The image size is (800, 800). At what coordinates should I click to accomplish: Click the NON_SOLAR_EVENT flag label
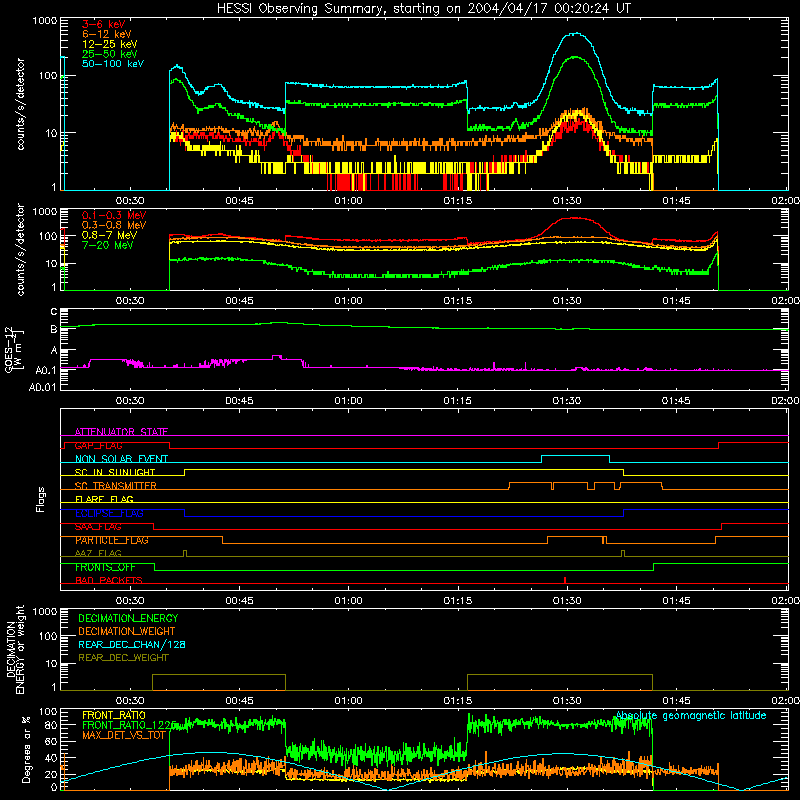tap(121, 459)
